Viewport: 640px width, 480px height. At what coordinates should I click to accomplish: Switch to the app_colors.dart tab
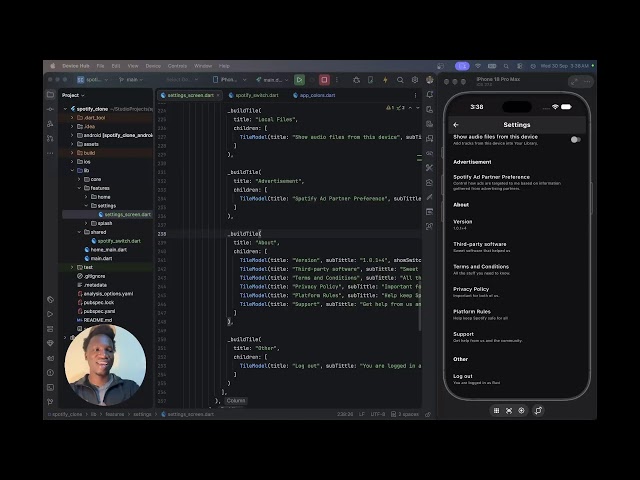314,95
